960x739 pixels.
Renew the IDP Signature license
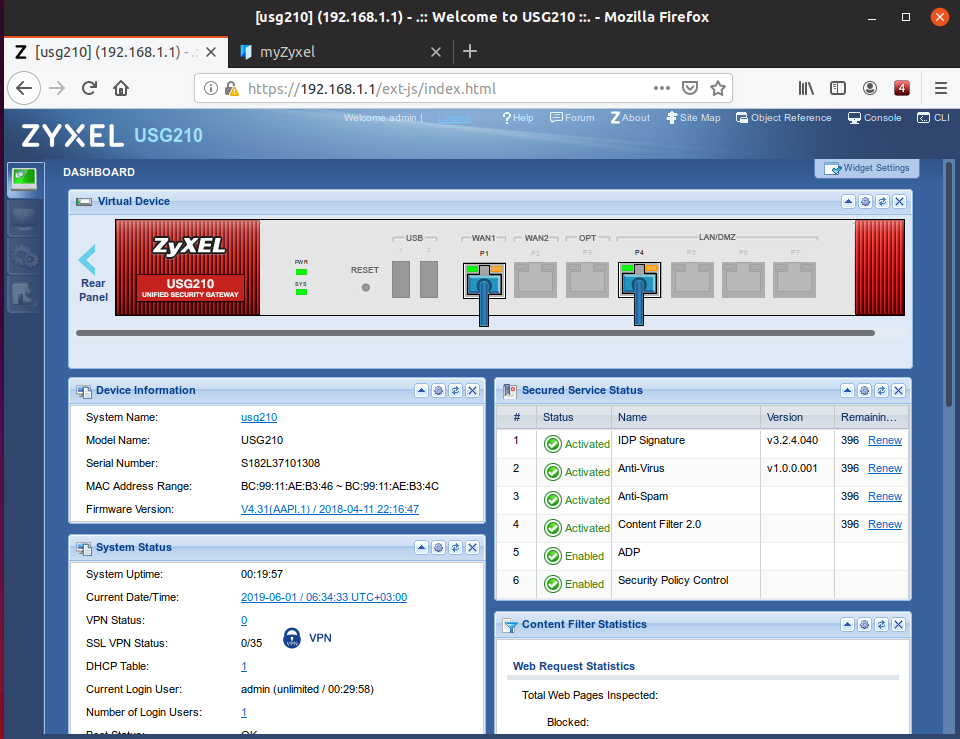[885, 440]
